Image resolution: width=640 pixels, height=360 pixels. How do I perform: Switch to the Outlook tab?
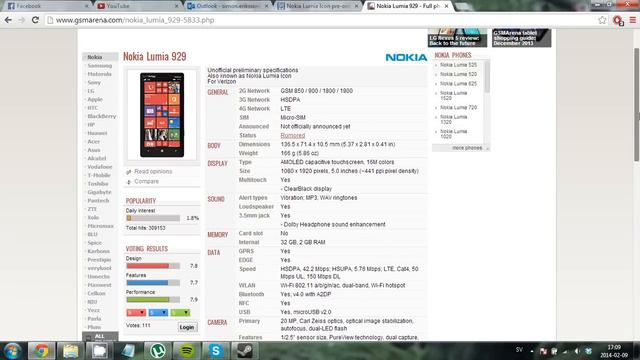pyautogui.click(x=227, y=6)
